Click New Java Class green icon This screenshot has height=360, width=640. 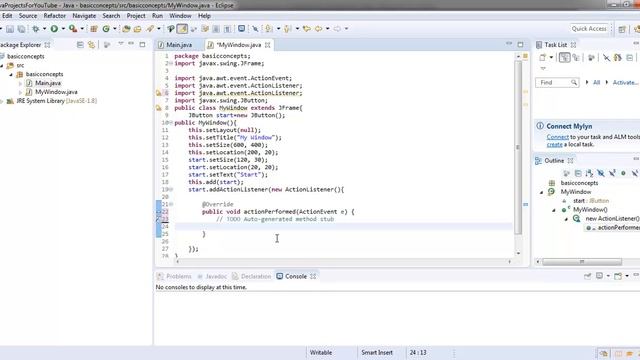click(x=106, y=29)
